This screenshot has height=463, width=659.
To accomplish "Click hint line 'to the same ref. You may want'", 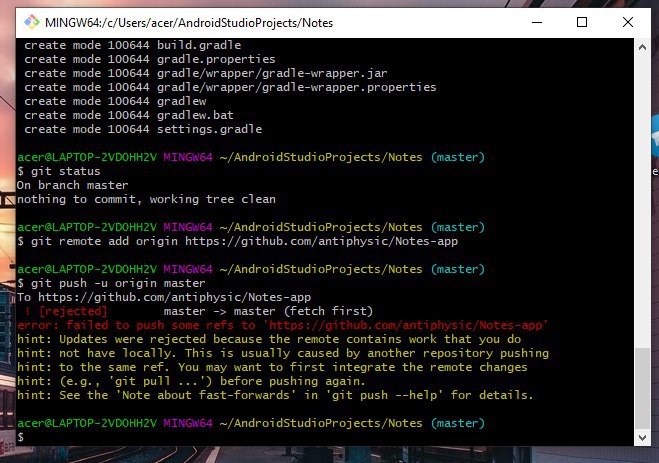I will tap(272, 367).
